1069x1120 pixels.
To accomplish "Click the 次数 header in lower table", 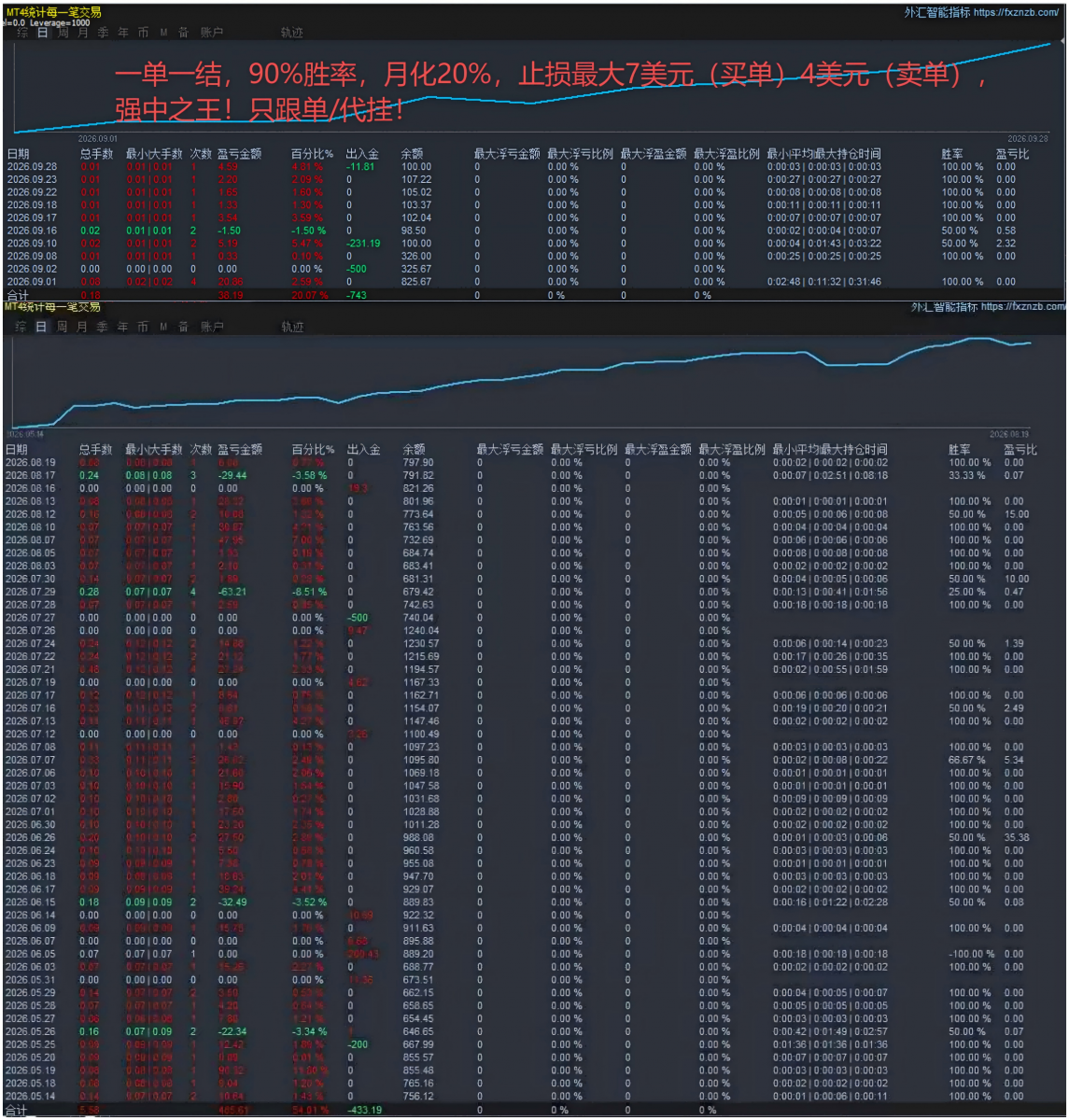I will tap(201, 450).
